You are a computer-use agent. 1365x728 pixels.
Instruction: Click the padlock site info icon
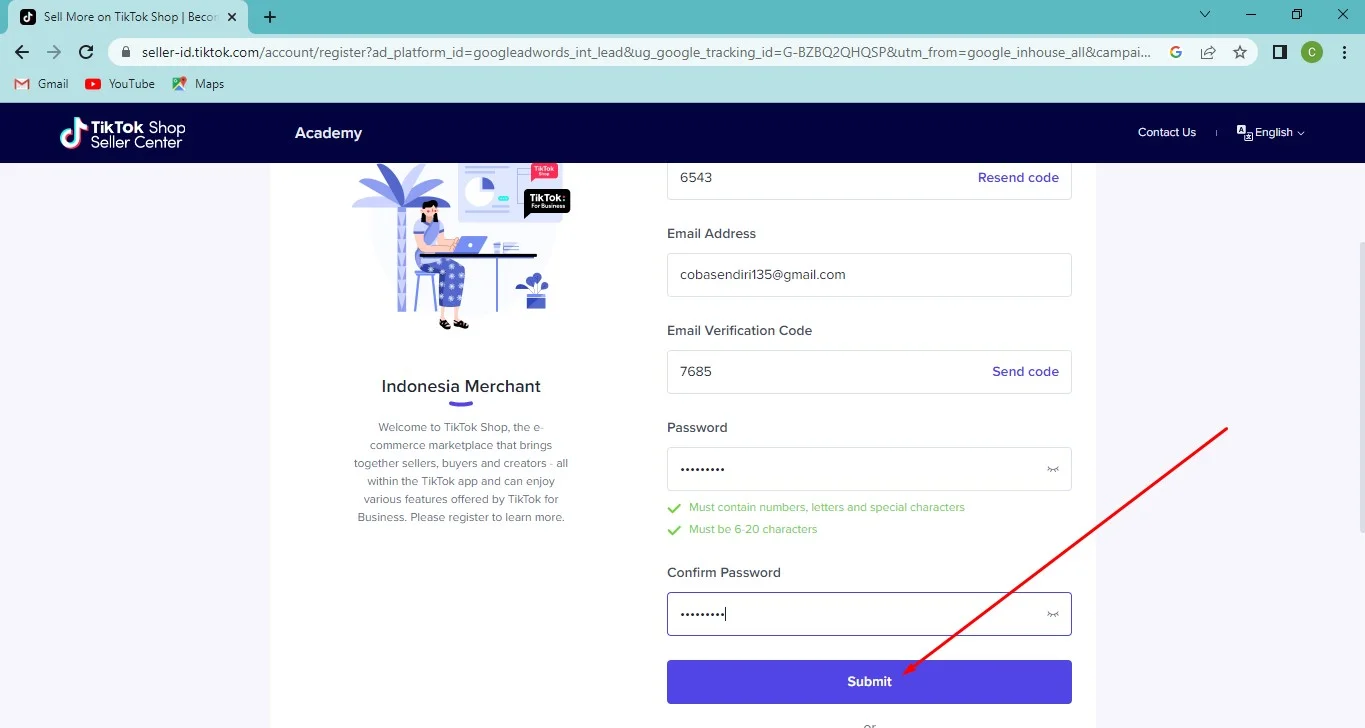point(126,52)
